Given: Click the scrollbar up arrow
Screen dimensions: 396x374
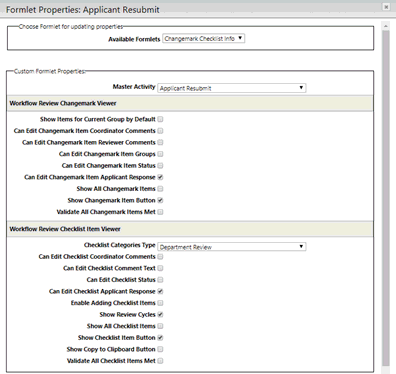Looking at the screenshot, I should point(386,26).
